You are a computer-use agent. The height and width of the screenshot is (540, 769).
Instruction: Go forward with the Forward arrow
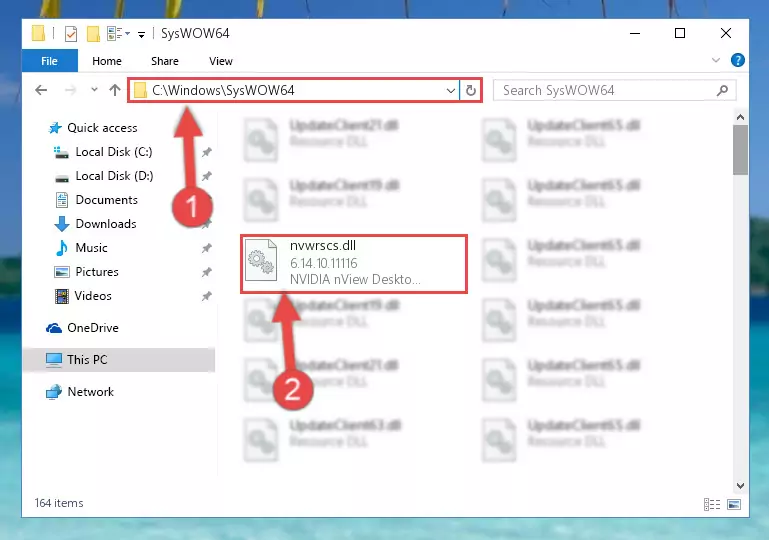(70, 90)
